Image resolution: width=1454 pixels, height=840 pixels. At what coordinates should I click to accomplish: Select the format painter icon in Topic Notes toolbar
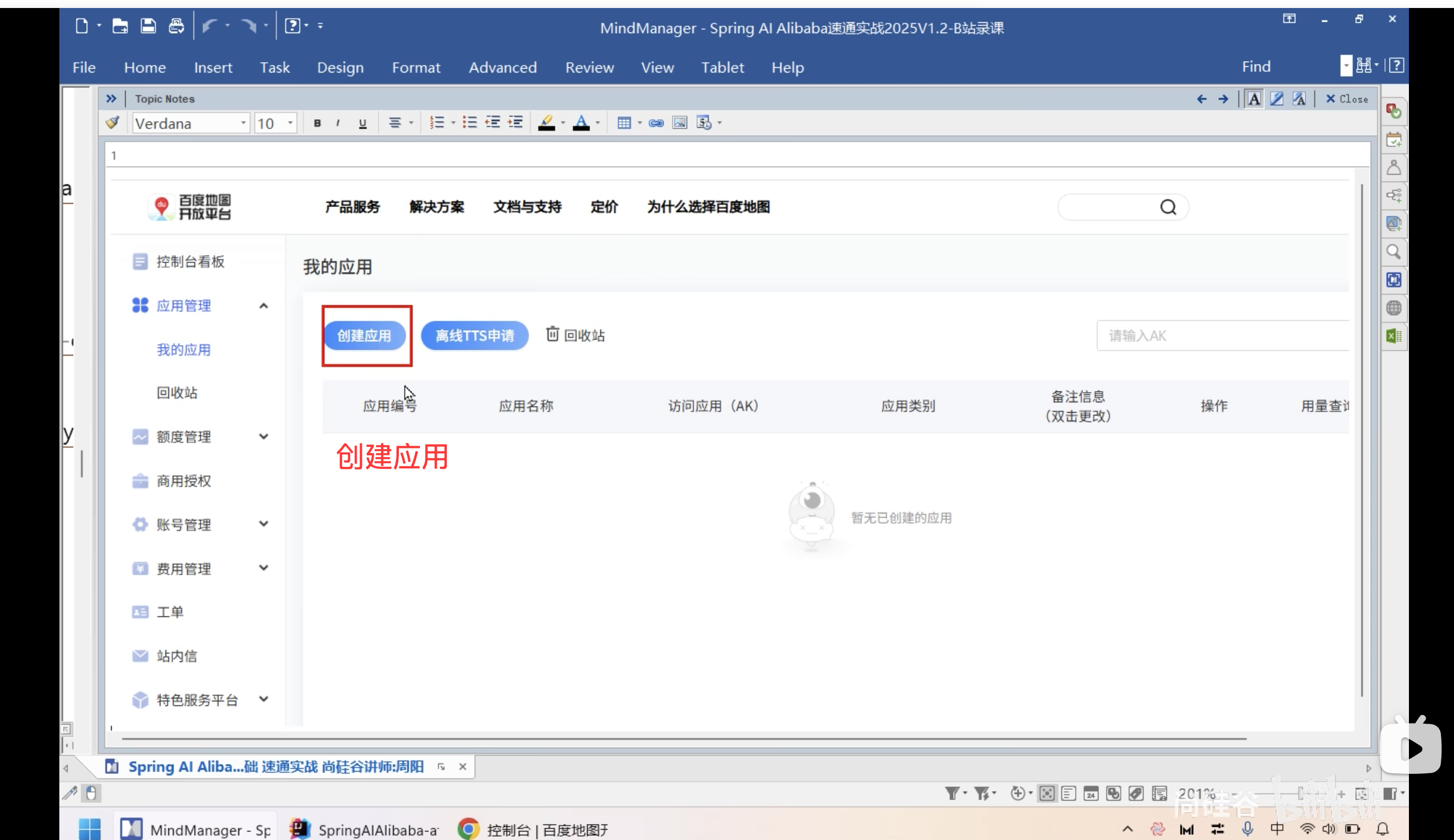[x=112, y=122]
